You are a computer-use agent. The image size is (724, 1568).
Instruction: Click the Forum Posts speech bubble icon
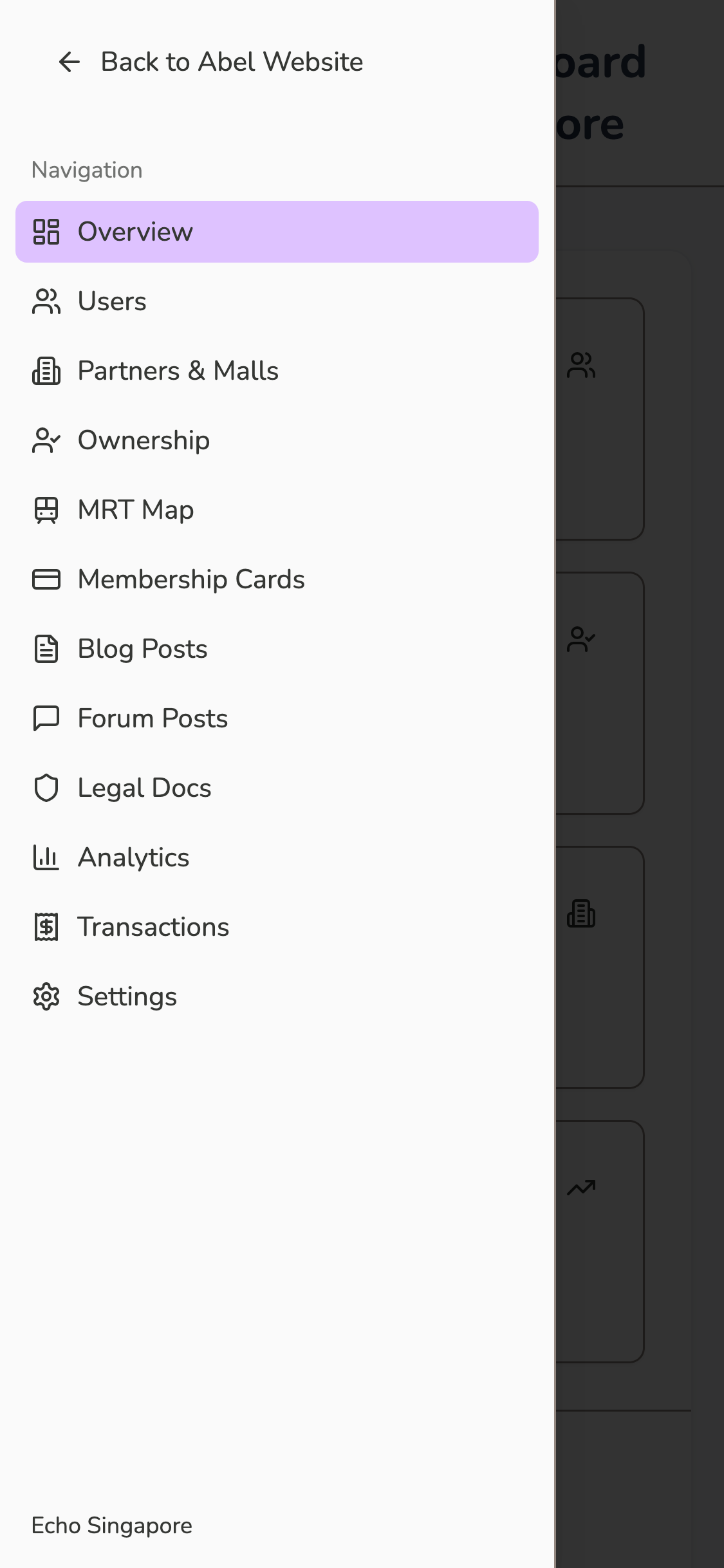tap(46, 718)
